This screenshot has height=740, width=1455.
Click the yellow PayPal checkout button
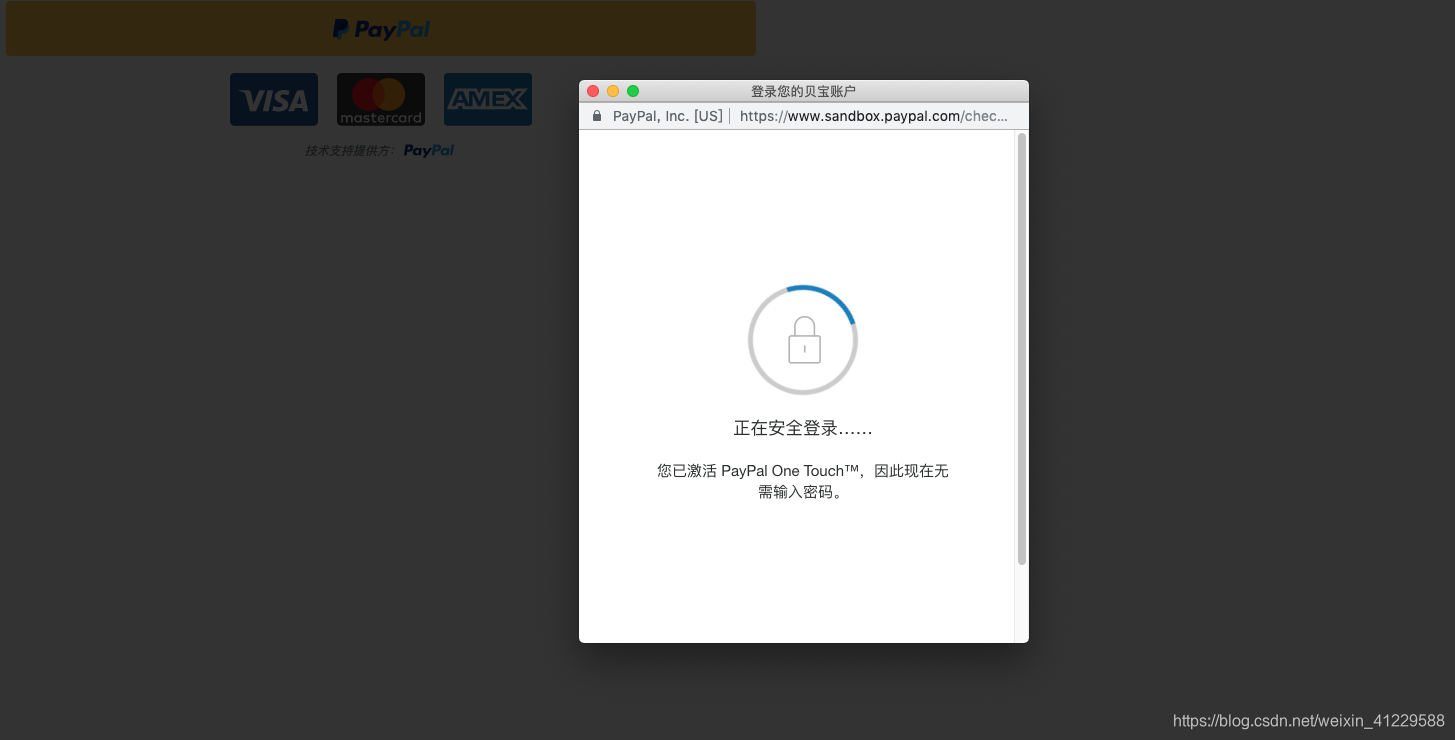click(381, 29)
